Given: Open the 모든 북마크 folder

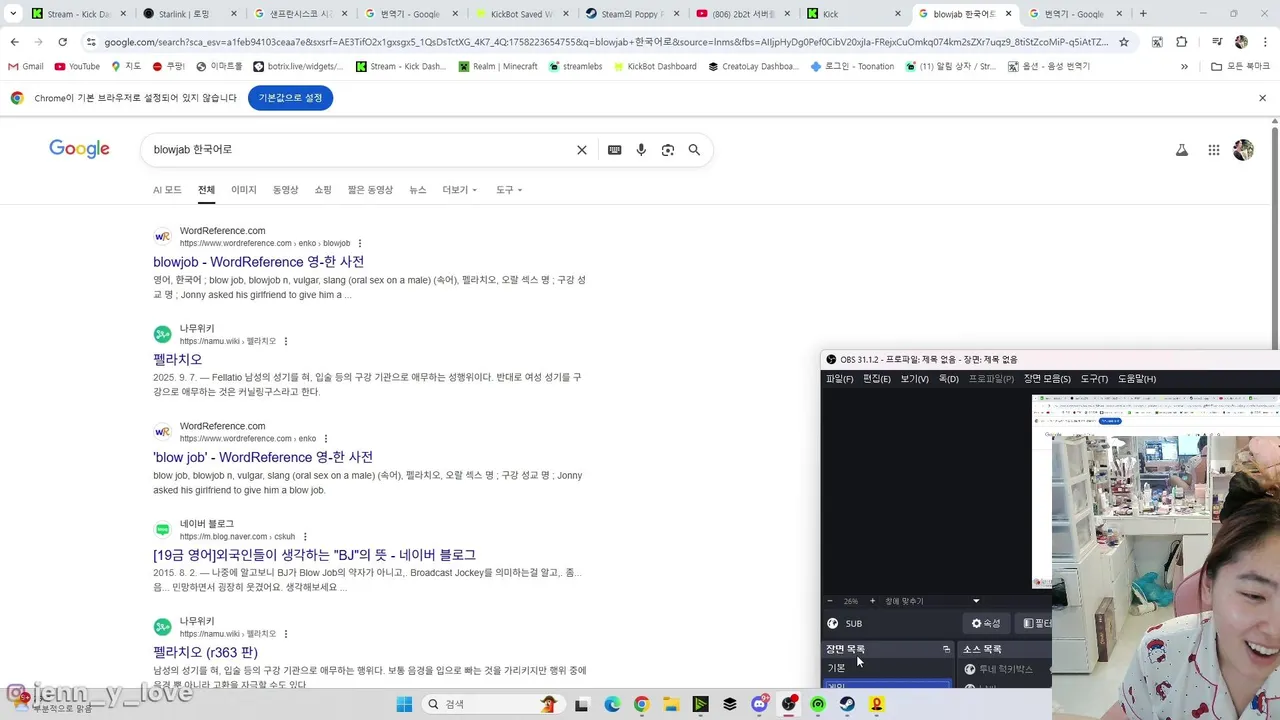Looking at the screenshot, I should coord(1241,66).
